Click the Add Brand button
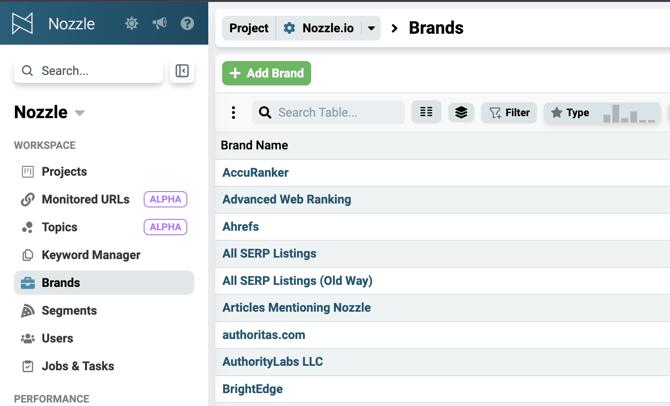Viewport: 670px width, 406px height. (266, 73)
